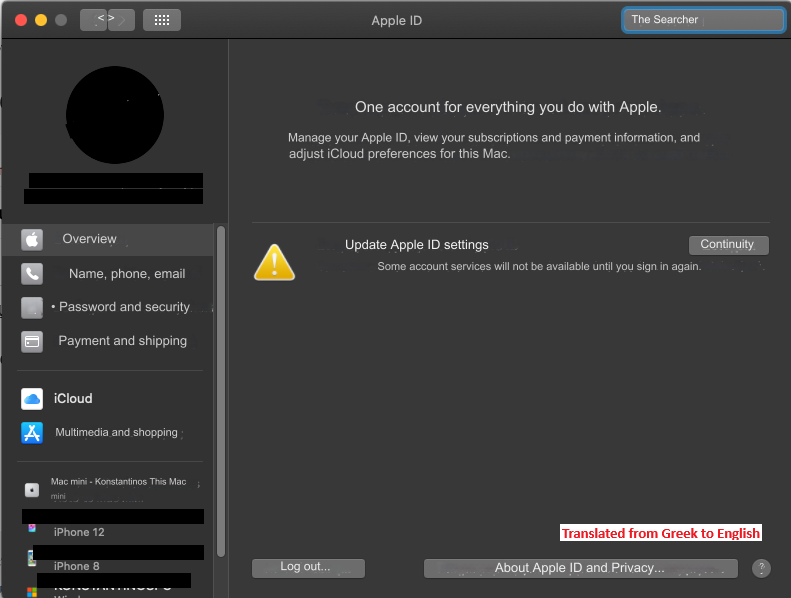The height and width of the screenshot is (598, 791).
Task: Go forward with the forward arrow button
Action: (121, 20)
